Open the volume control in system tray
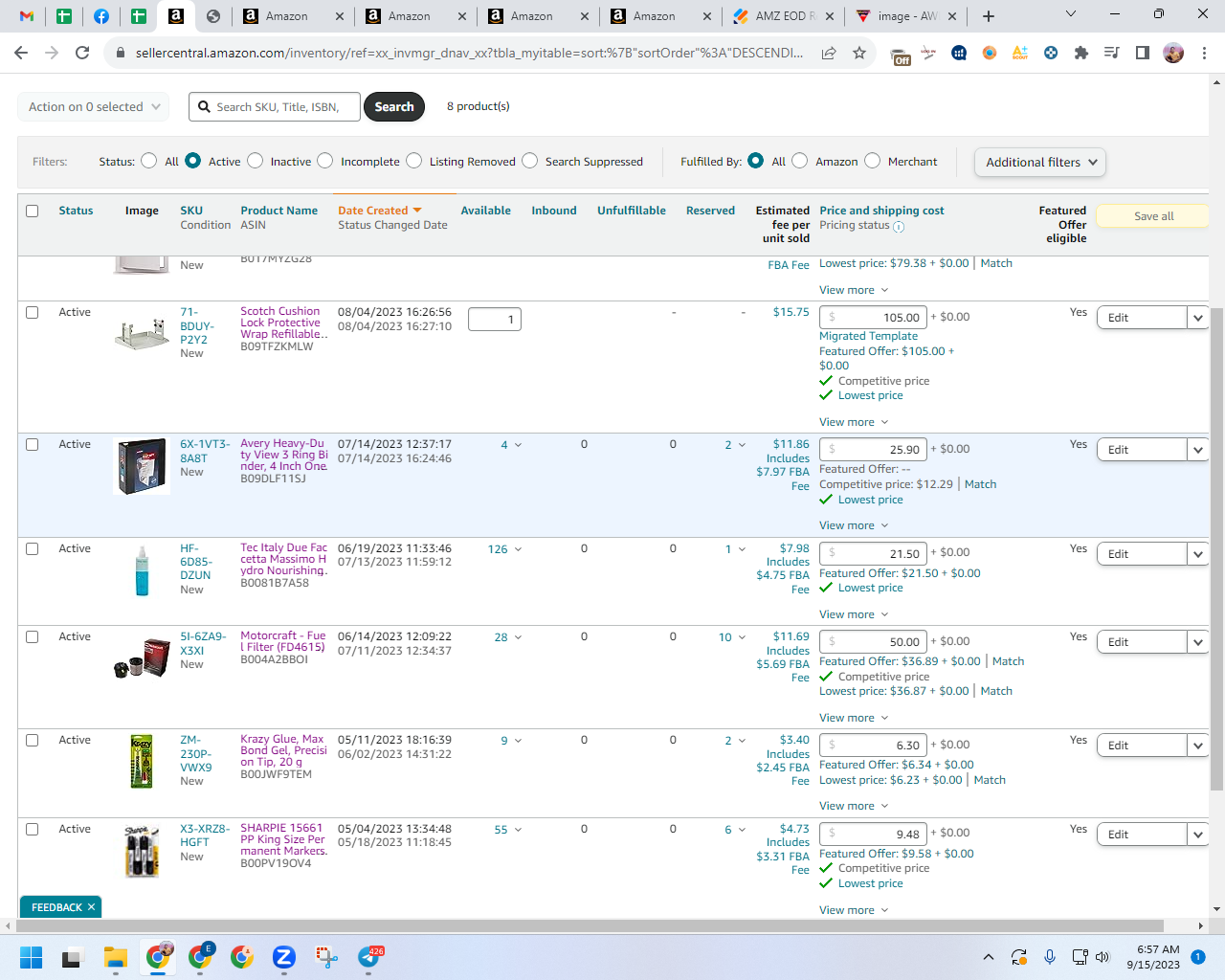The width and height of the screenshot is (1225, 980). point(1102,957)
